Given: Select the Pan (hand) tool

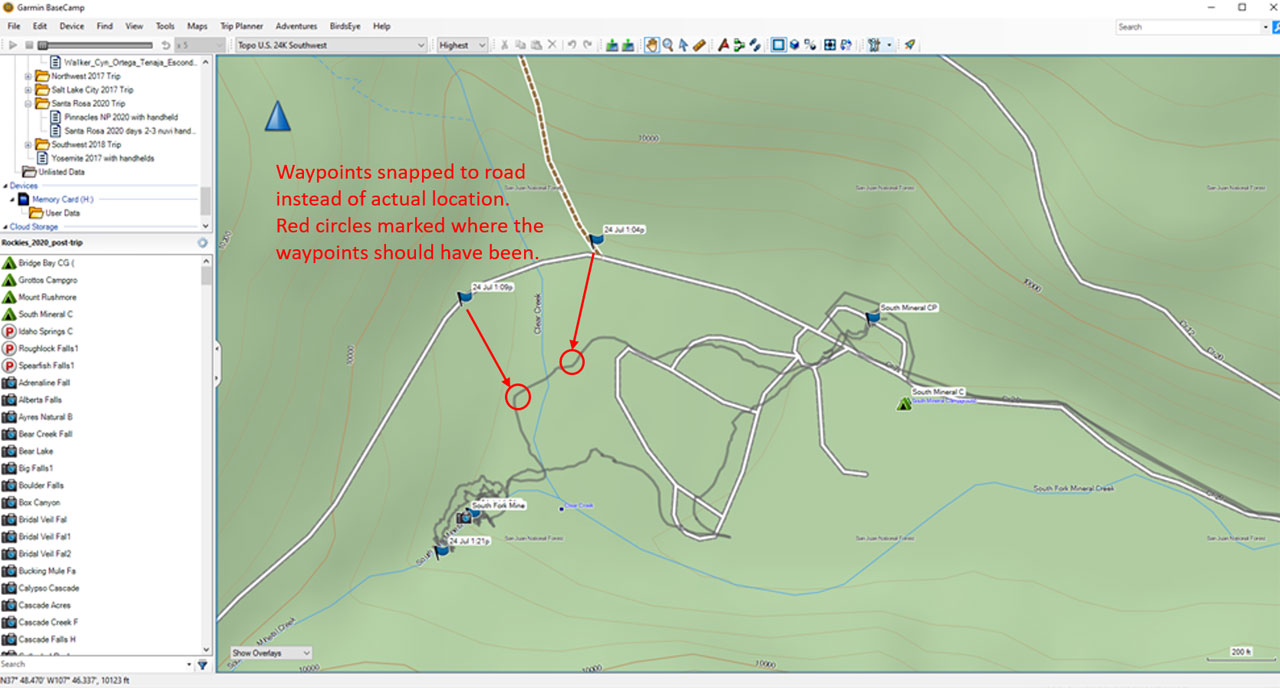Looking at the screenshot, I should tap(652, 45).
